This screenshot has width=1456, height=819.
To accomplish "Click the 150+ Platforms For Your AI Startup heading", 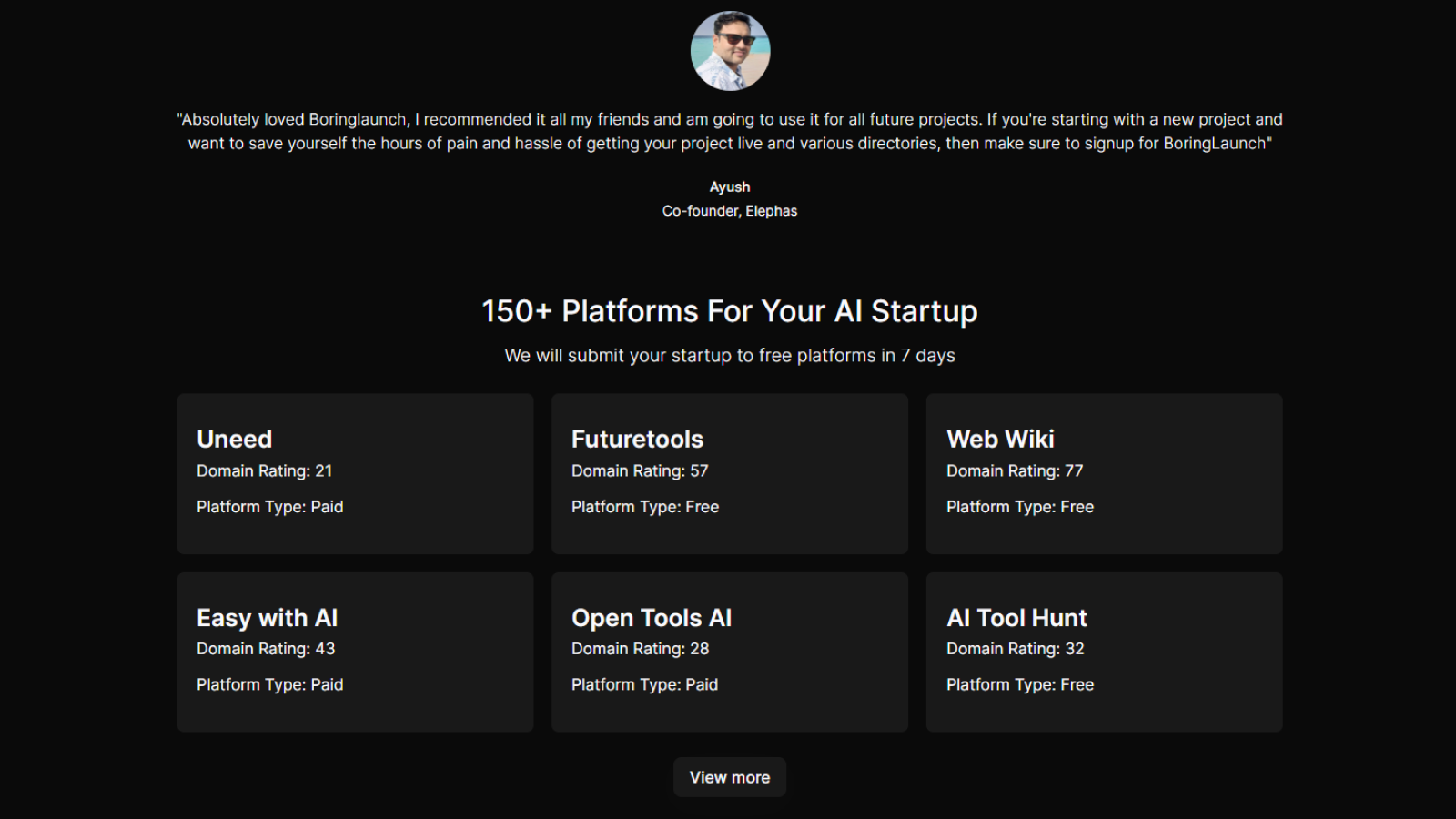I will (x=730, y=311).
